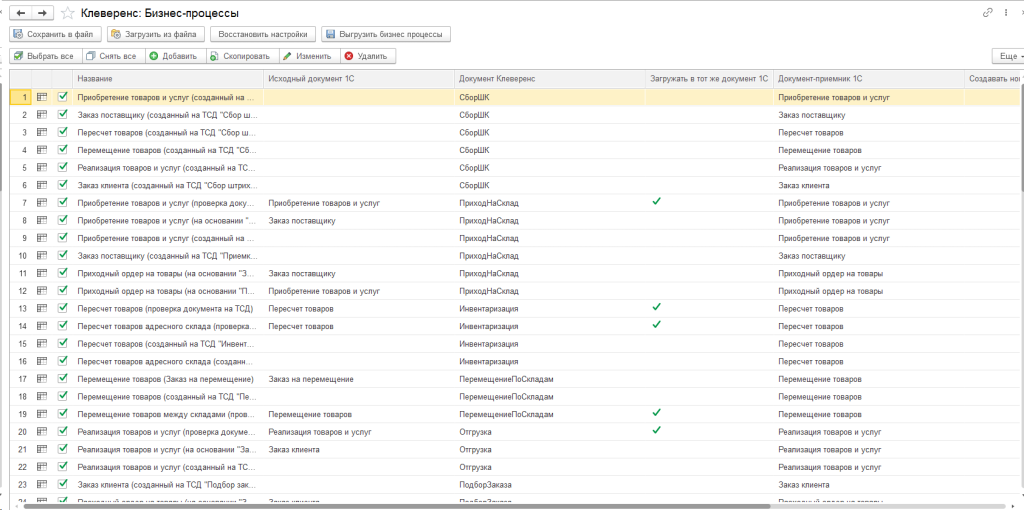Click the Удалить button
The height and width of the screenshot is (510, 1024).
[365, 56]
